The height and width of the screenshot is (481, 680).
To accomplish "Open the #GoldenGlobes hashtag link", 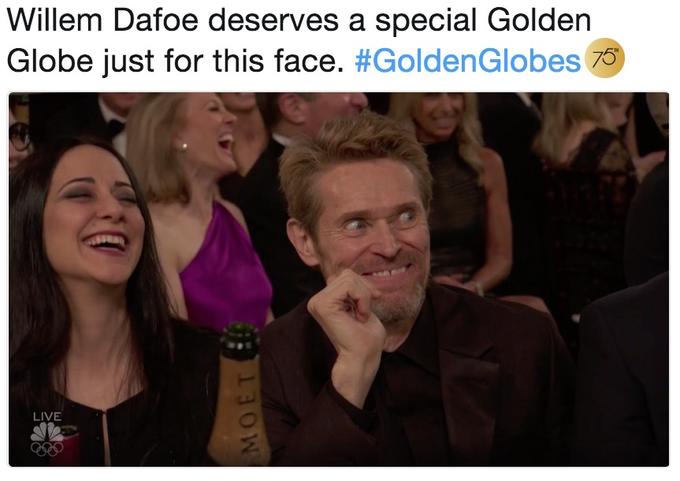I will pyautogui.click(x=468, y=61).
